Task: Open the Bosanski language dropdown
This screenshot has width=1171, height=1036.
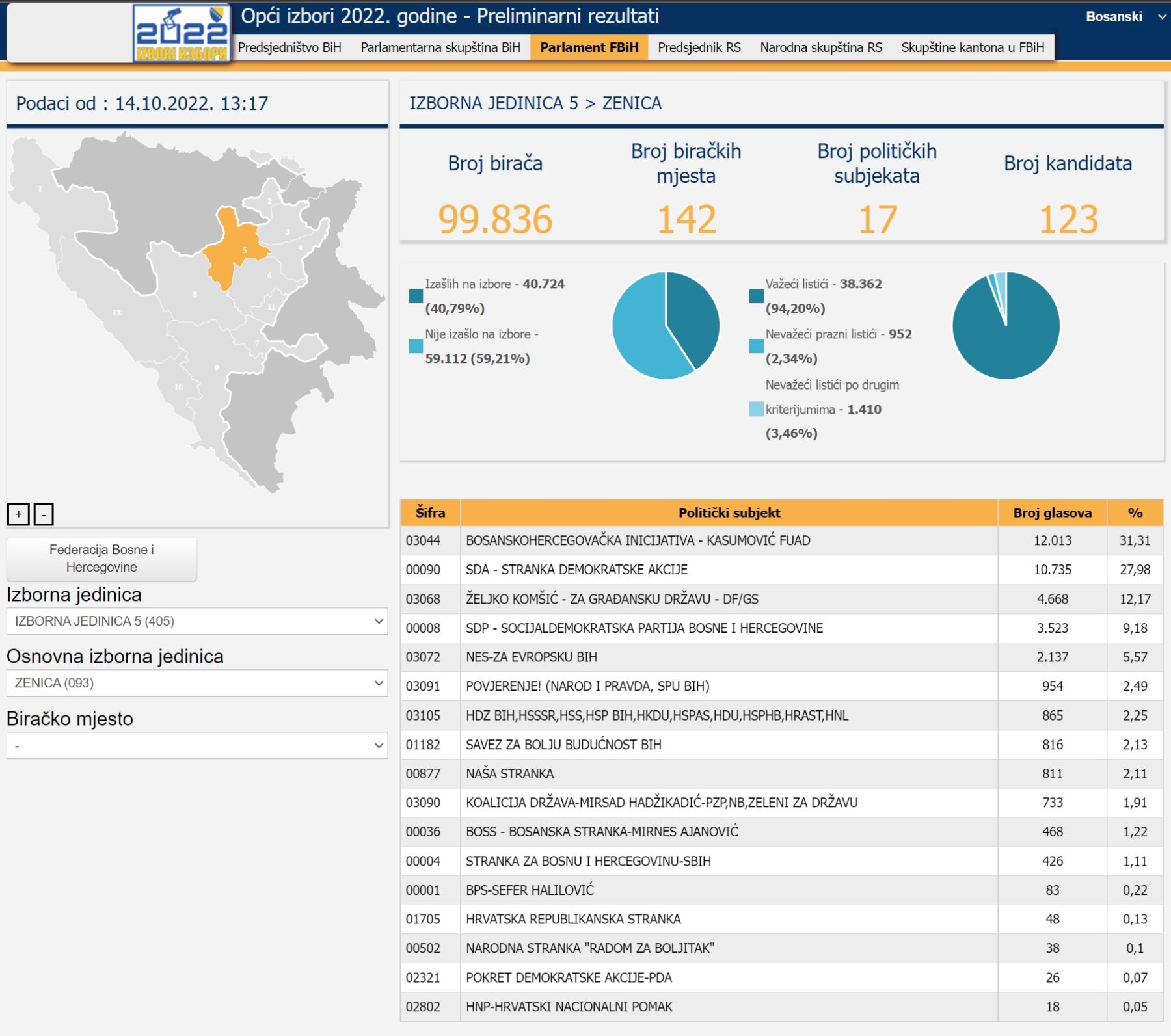Action: pyautogui.click(x=1124, y=17)
